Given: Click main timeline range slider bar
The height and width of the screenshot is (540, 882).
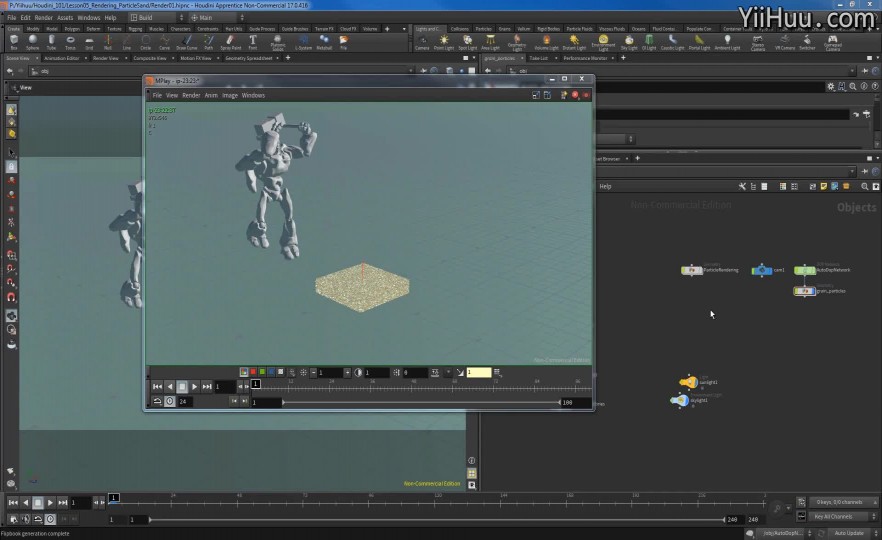Looking at the screenshot, I should (x=436, y=519).
